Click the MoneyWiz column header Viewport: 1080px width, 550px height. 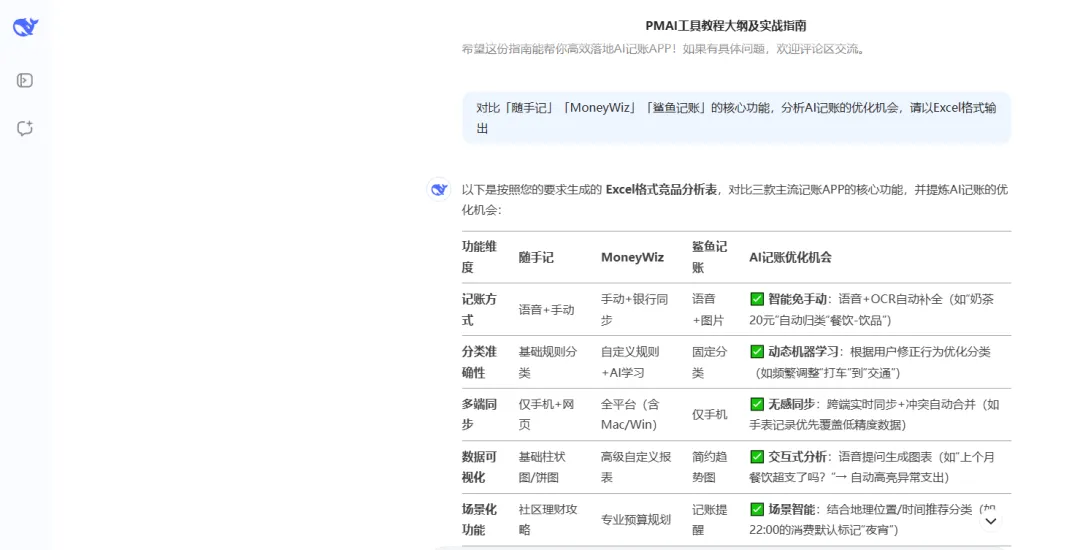[x=632, y=257]
